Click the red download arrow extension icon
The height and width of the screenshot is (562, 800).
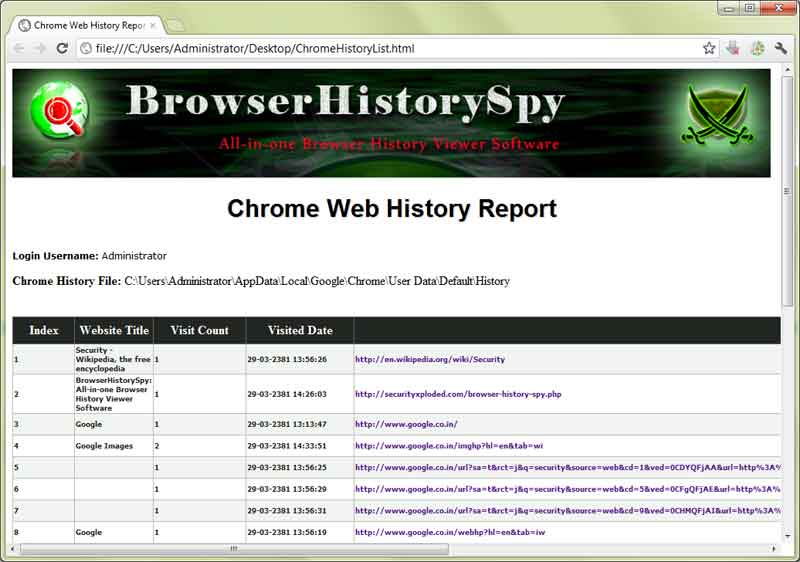pos(733,48)
